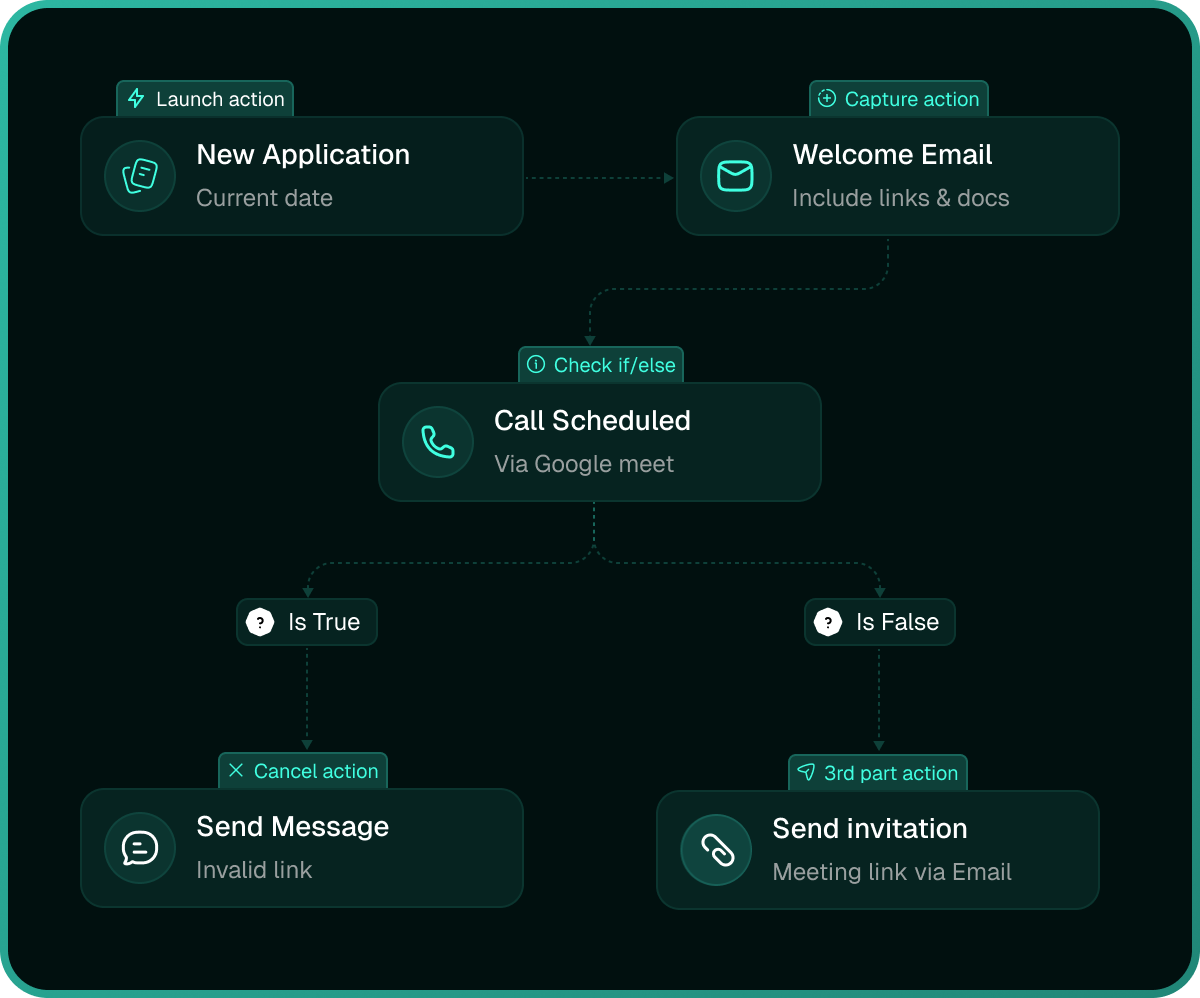Image resolution: width=1200 pixels, height=998 pixels.
Task: Select the Welcome Email node title
Action: pyautogui.click(x=893, y=154)
